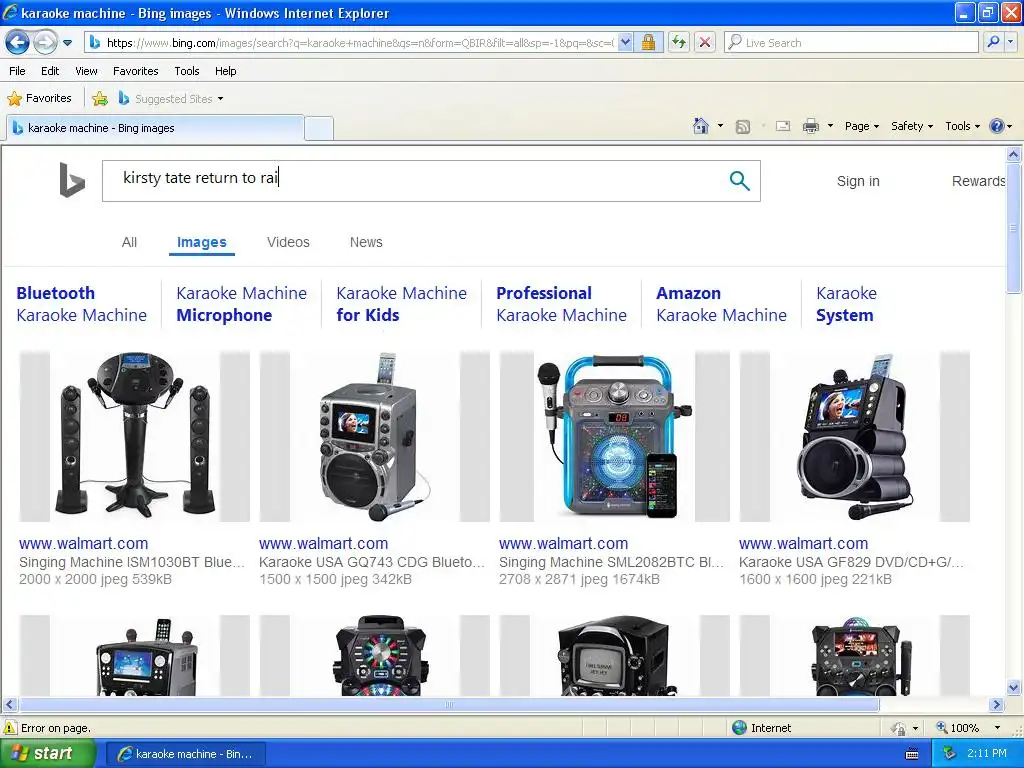Open the Tools command bar menu

pos(963,126)
